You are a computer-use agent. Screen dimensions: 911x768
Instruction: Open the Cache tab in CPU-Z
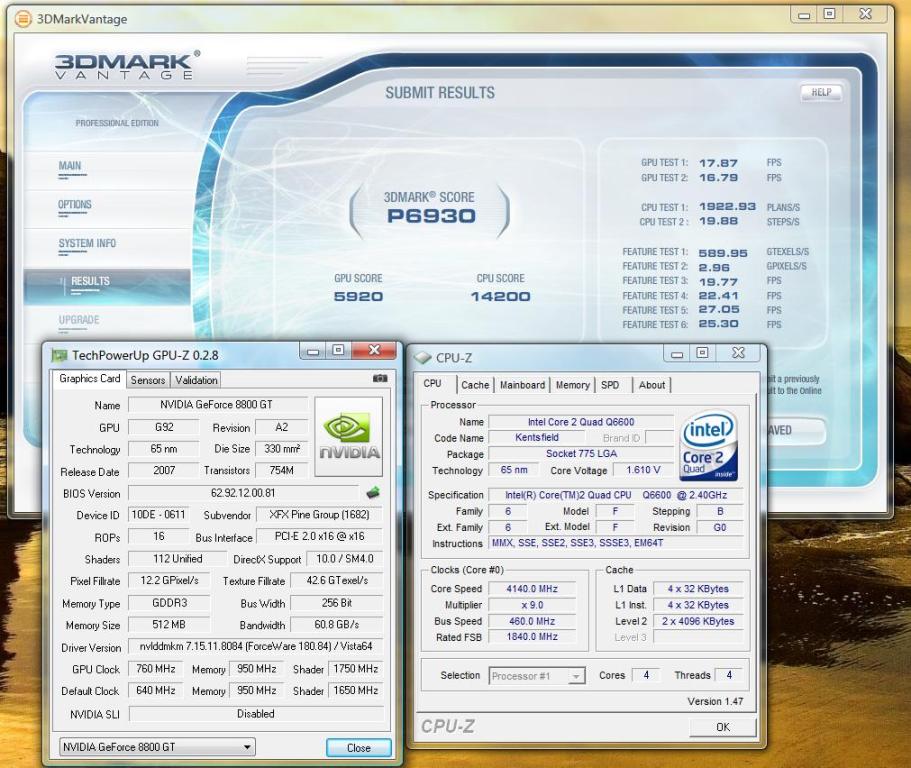[x=475, y=385]
